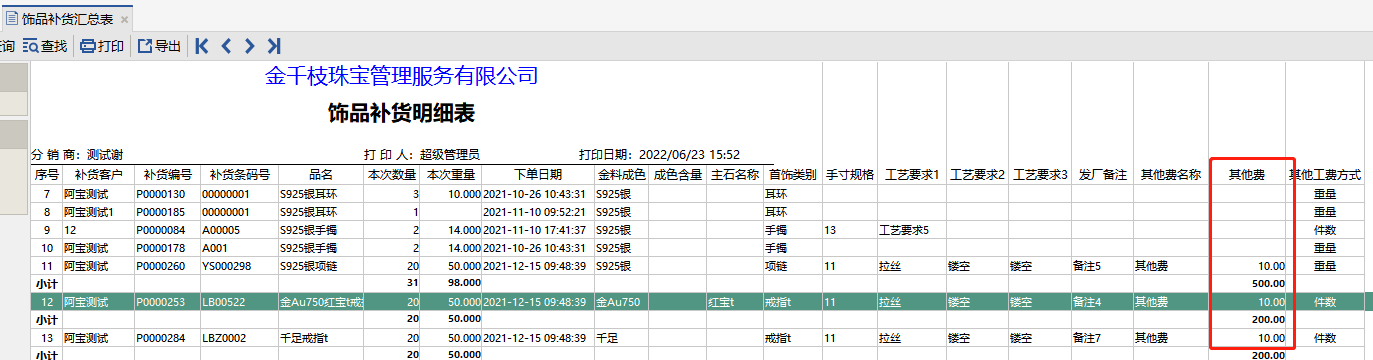The width and height of the screenshot is (1373, 360).
Task: Click 打印人 超级管理员 text
Action: [x=421, y=155]
